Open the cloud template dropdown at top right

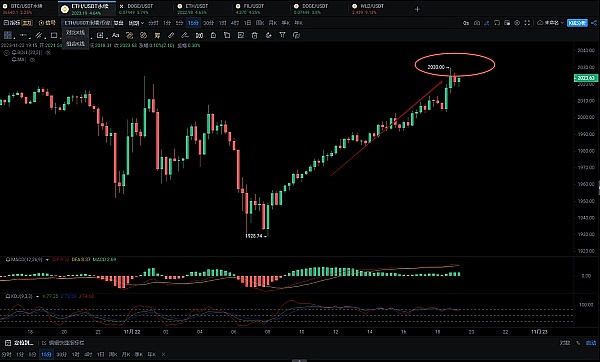tap(550, 23)
